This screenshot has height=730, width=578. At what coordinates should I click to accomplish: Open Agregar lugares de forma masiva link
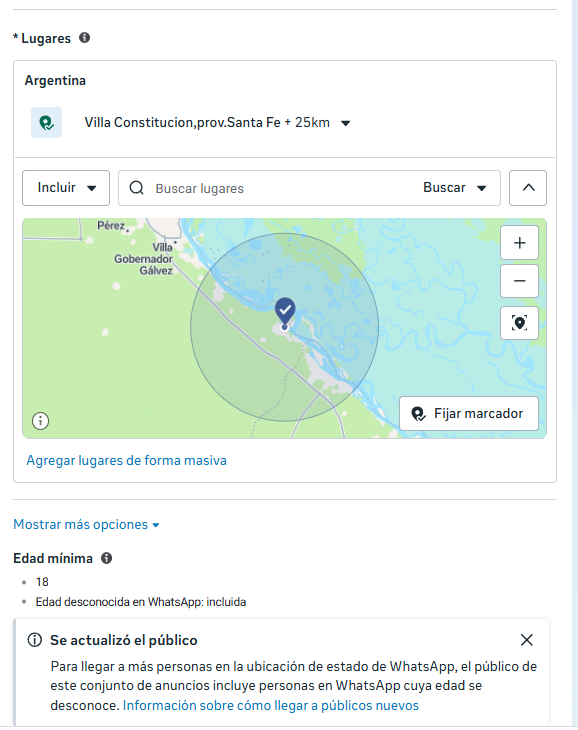[127, 460]
